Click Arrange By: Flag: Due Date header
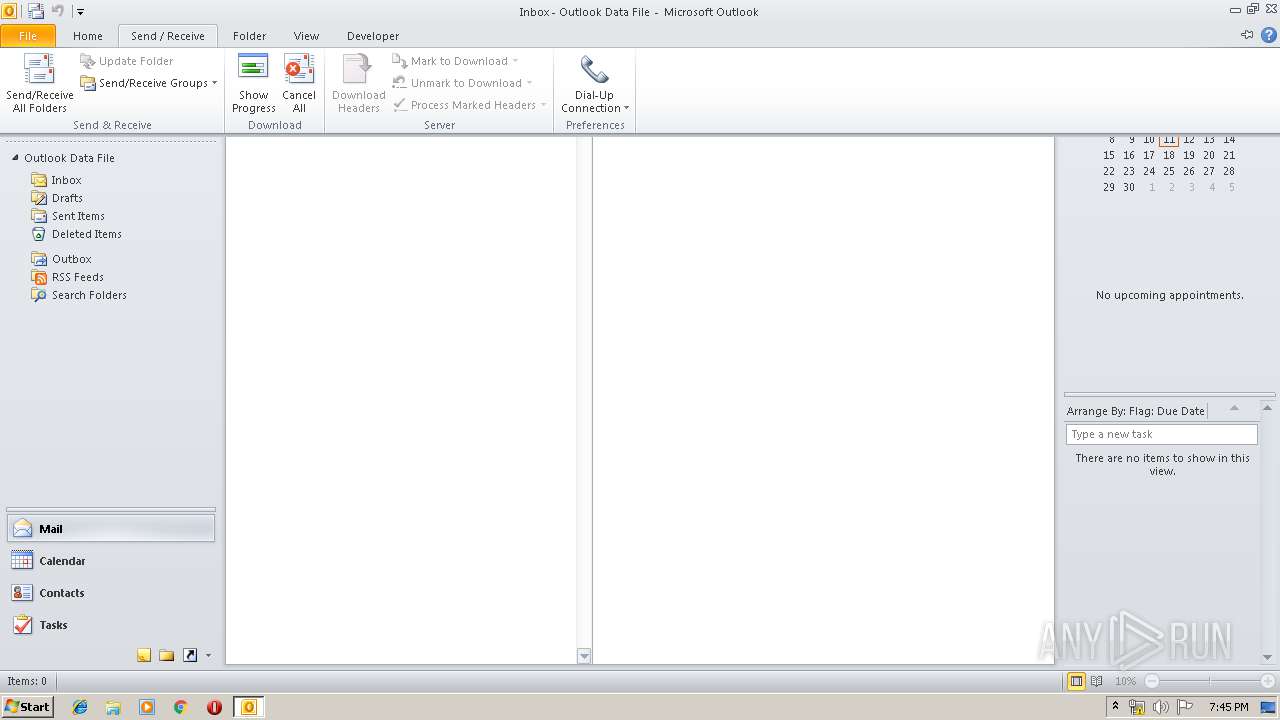This screenshot has height=720, width=1280. (x=1135, y=411)
